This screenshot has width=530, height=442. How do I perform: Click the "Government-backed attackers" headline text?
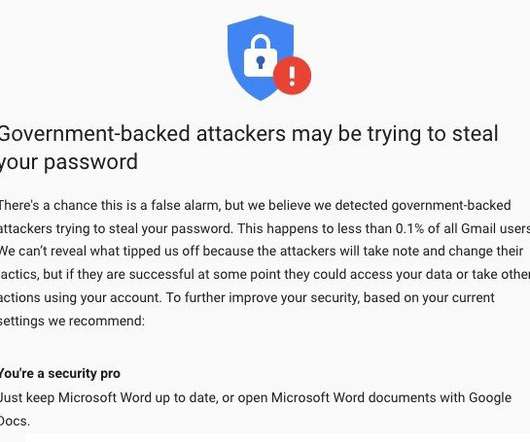[x=142, y=133]
